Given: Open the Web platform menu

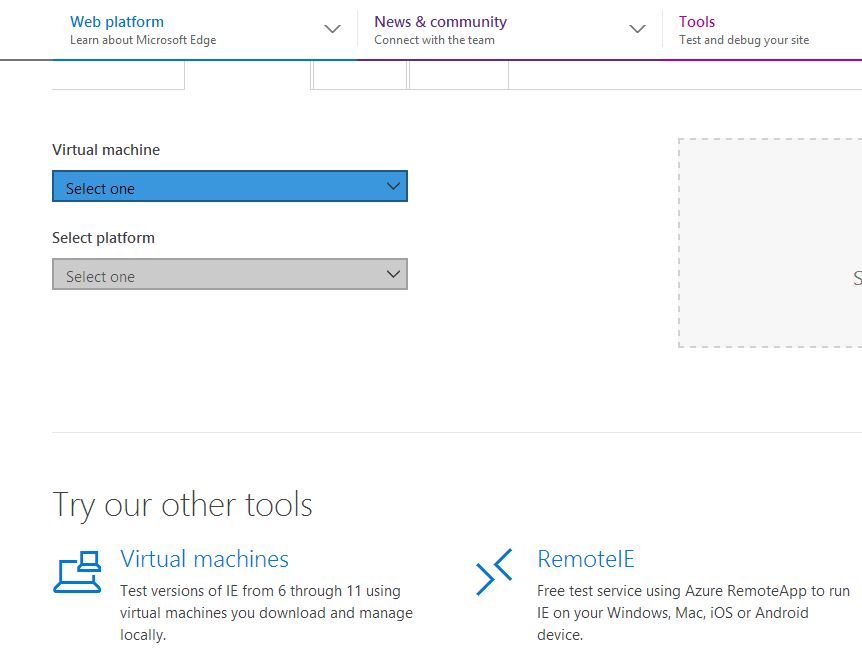Looking at the screenshot, I should [117, 22].
